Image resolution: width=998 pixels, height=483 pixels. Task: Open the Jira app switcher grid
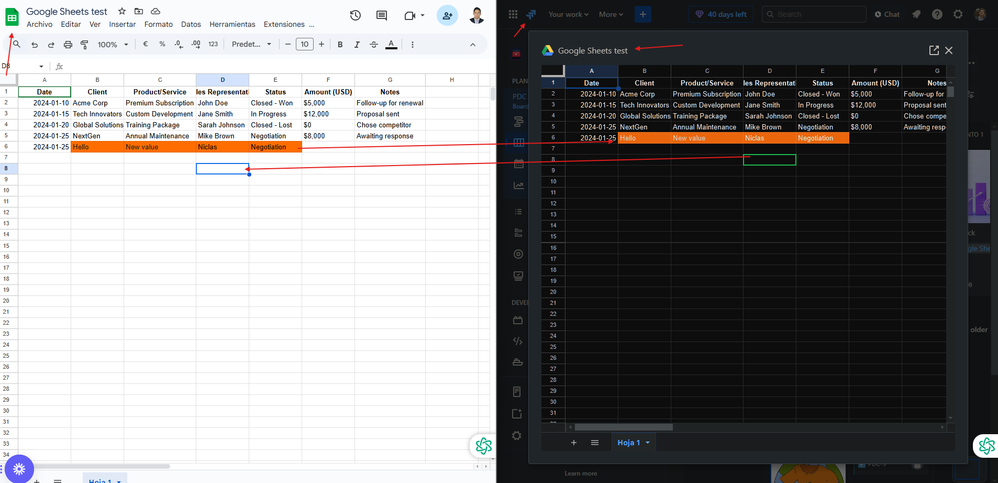click(x=513, y=14)
